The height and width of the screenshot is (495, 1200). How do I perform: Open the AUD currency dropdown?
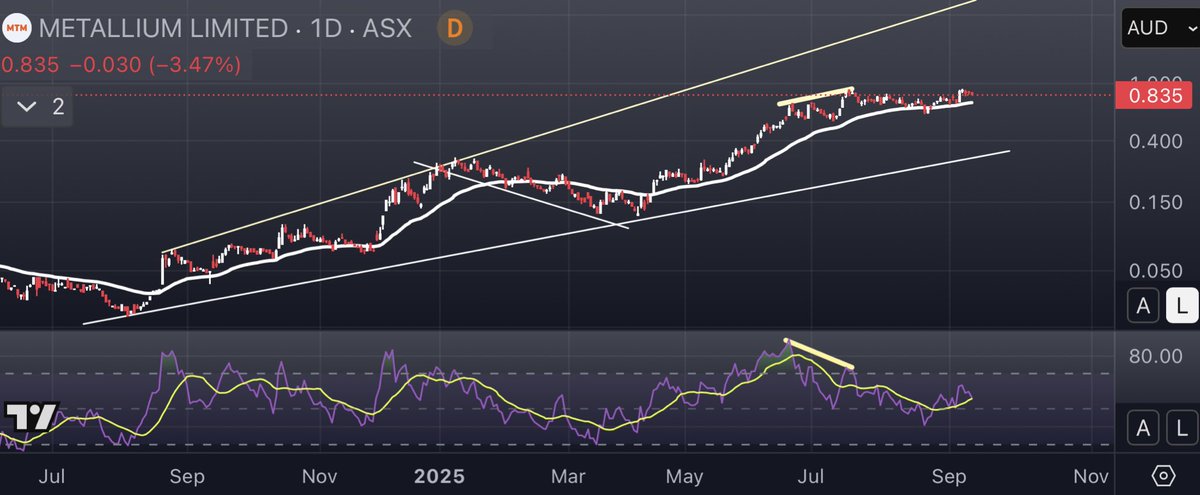pos(1159,27)
